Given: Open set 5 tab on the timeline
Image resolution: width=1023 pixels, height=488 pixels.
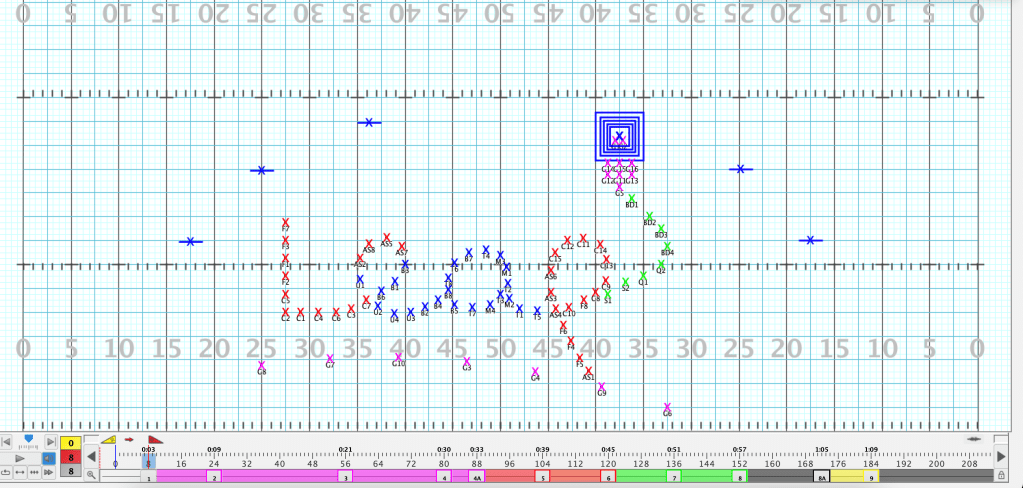Looking at the screenshot, I should (542, 478).
